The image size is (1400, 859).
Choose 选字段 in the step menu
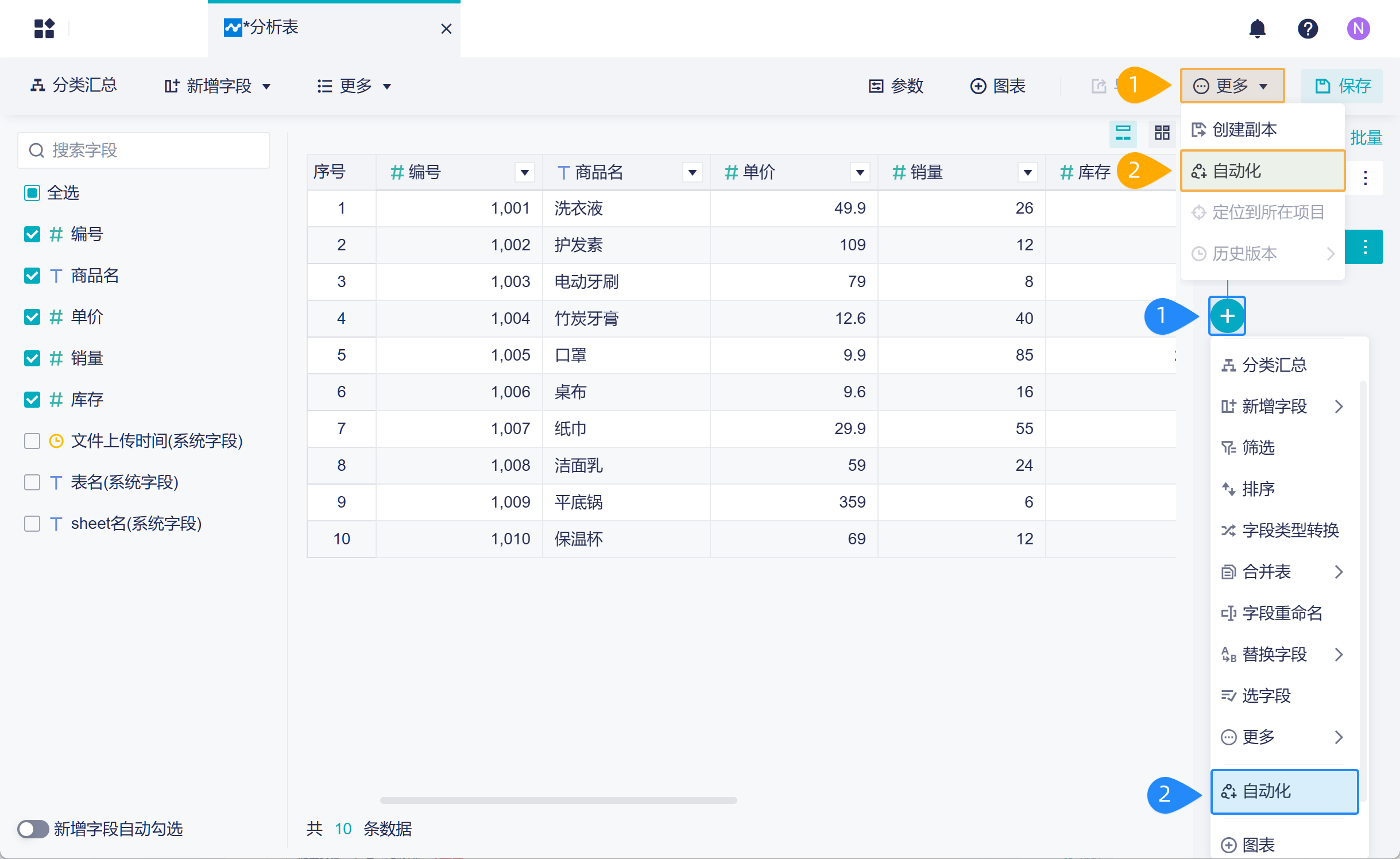click(1284, 695)
